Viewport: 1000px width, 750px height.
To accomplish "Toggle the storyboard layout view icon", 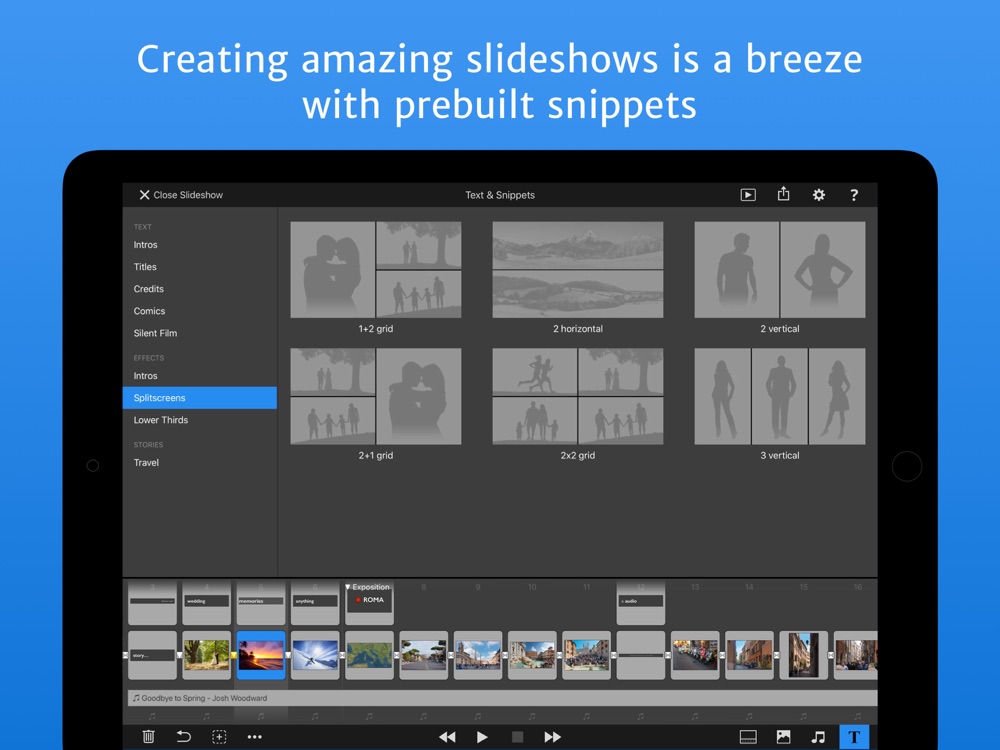I will [x=747, y=737].
